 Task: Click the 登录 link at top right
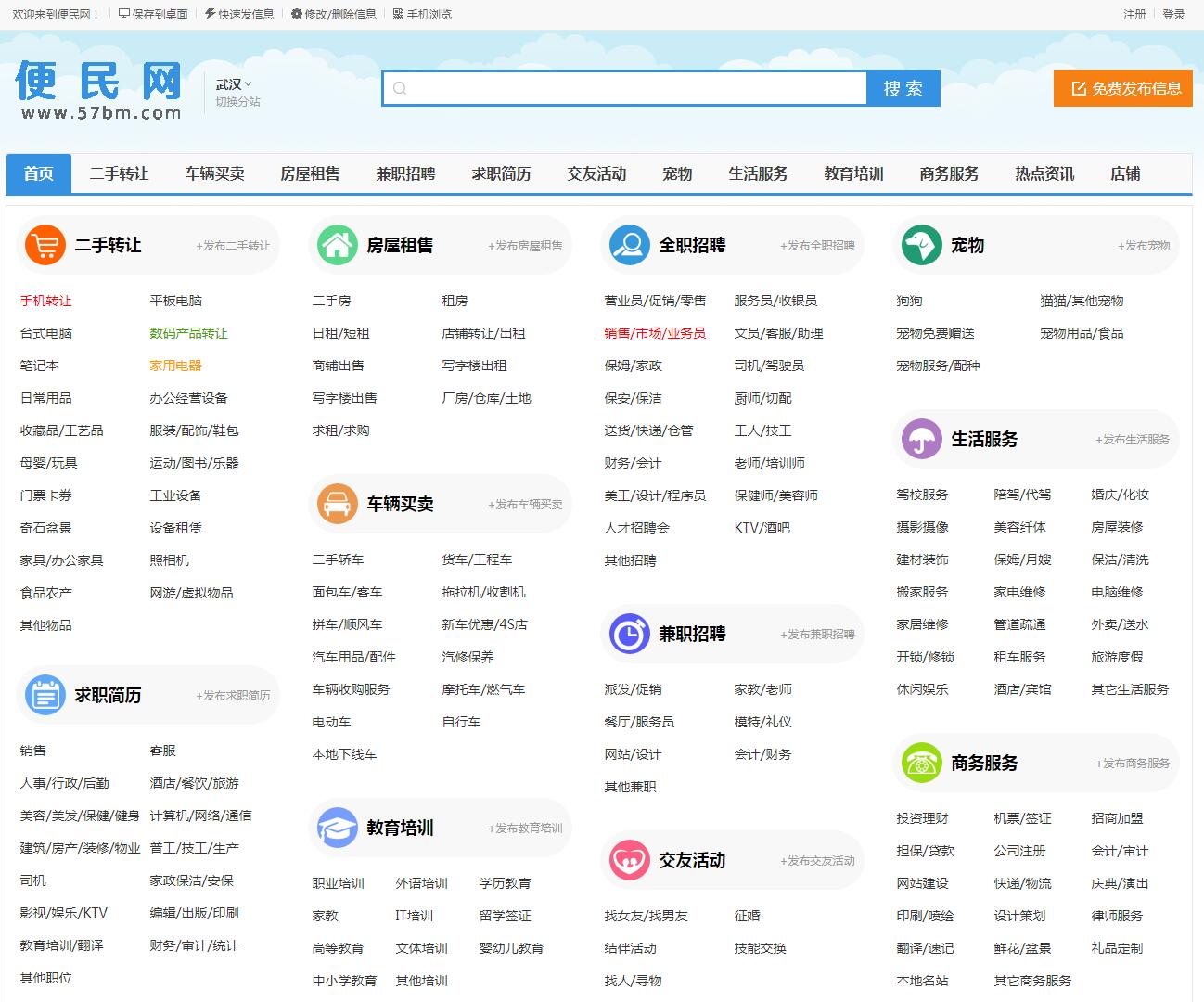(x=1173, y=14)
